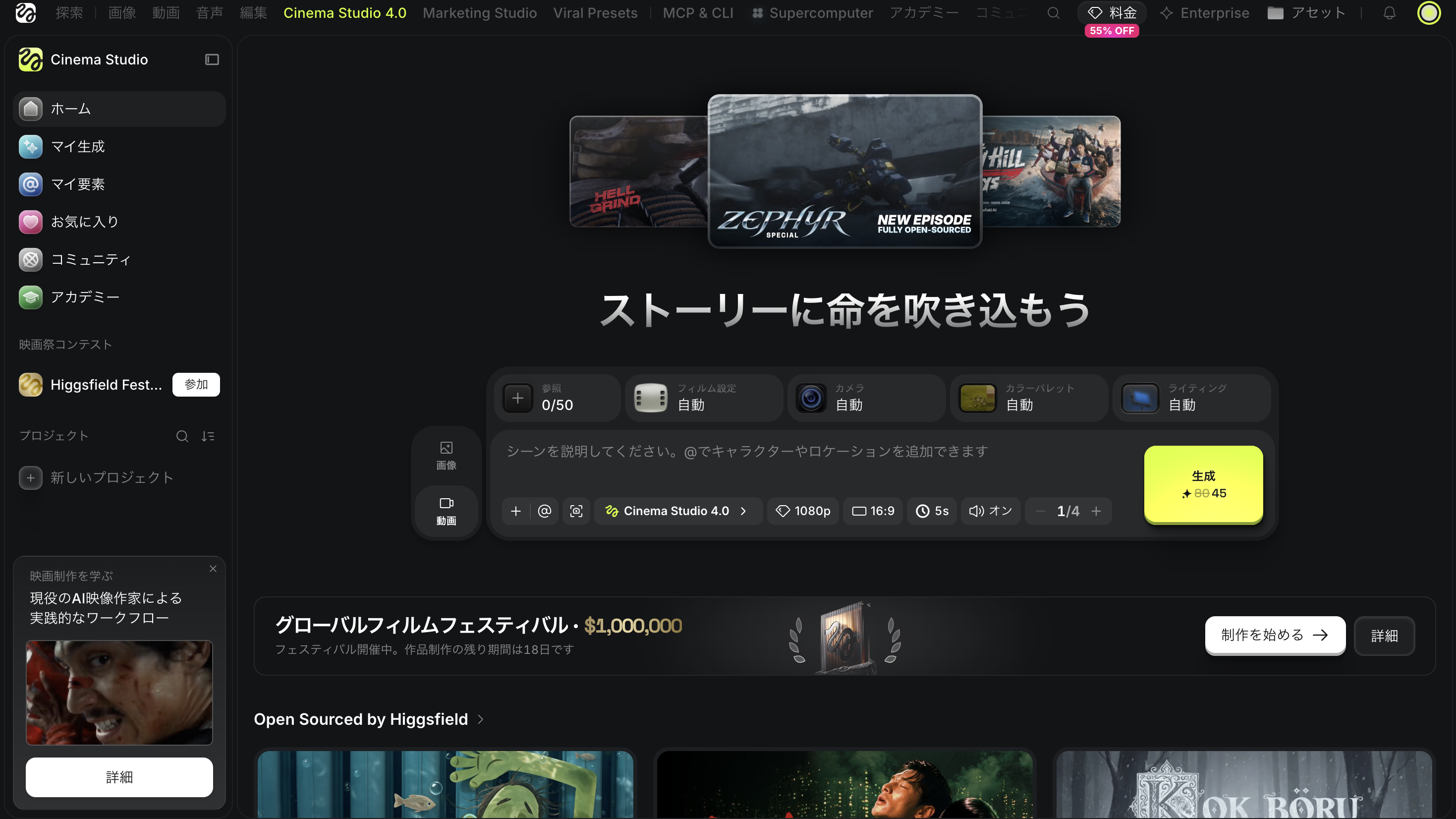This screenshot has height=819, width=1456.
Task: Click the search icon in top navigation
Action: 1053,12
